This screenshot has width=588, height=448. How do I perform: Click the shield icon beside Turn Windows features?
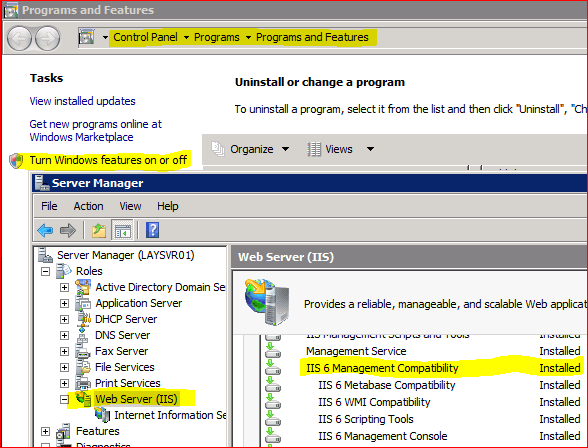point(16,161)
